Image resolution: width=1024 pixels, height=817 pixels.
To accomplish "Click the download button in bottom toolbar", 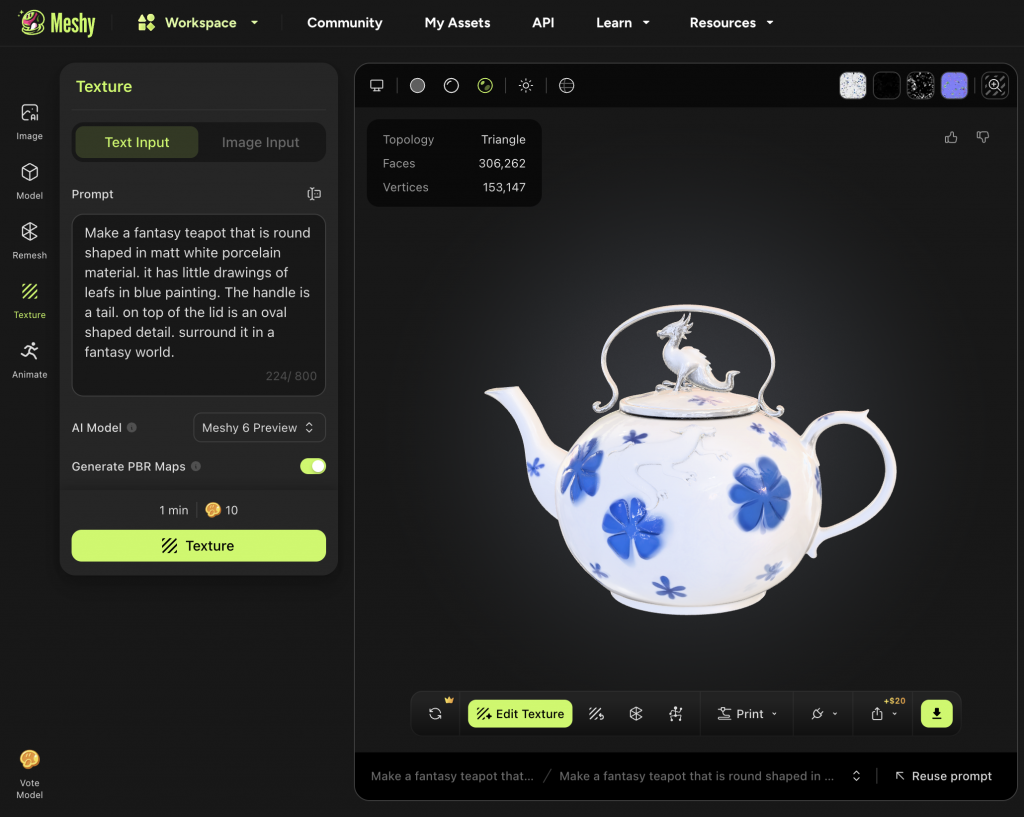I will point(936,713).
